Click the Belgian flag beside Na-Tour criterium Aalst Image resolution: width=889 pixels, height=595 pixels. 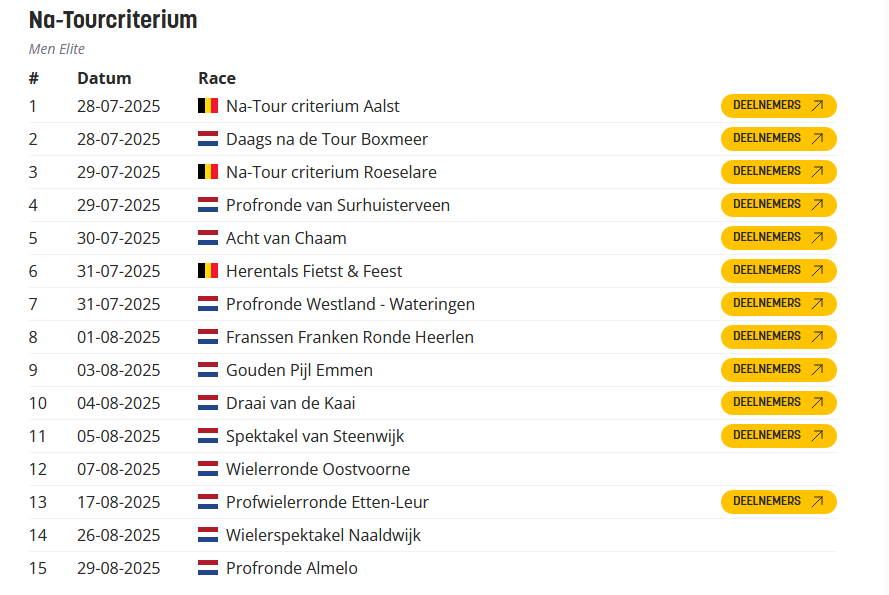click(208, 106)
